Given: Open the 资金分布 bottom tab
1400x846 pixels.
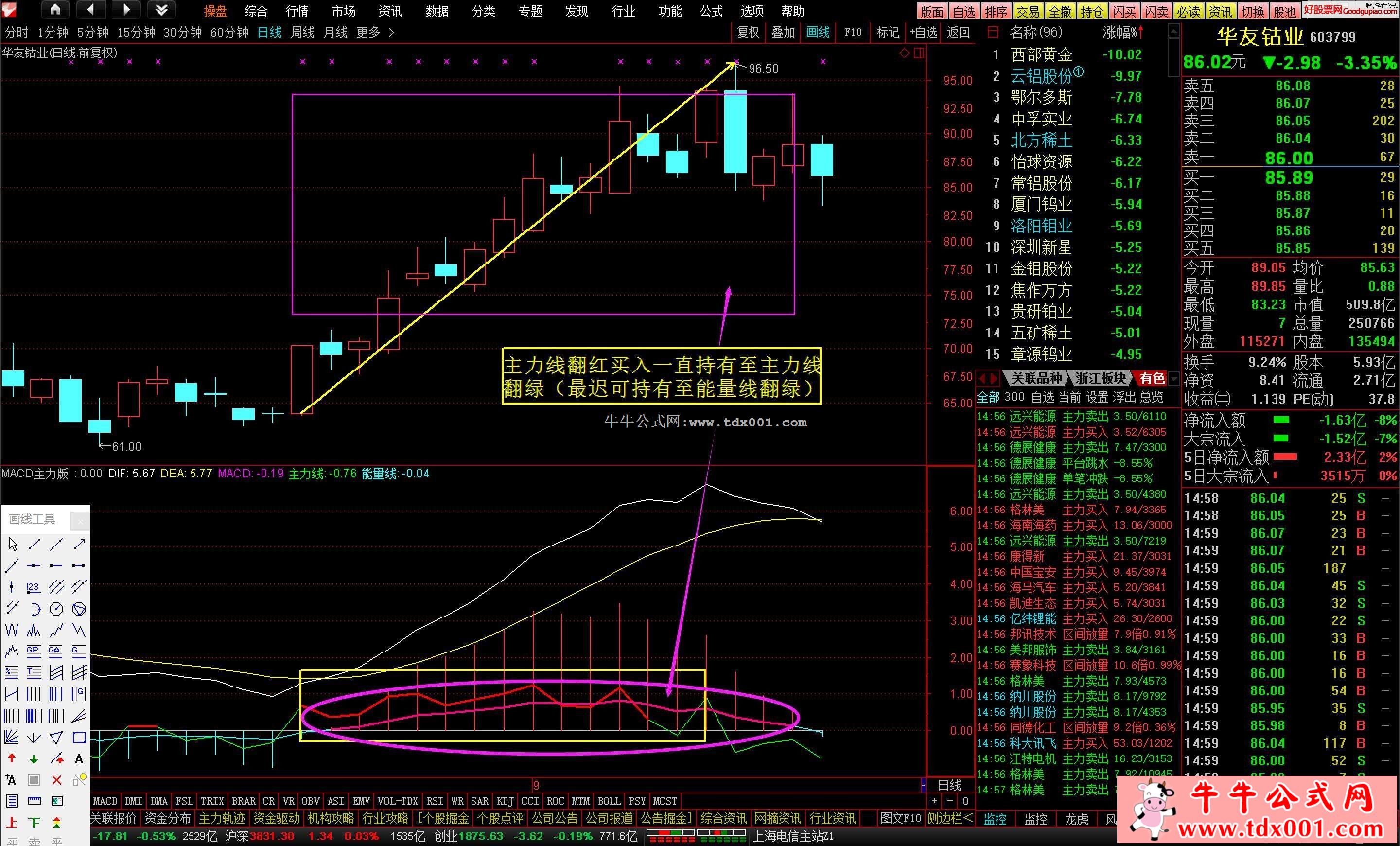Looking at the screenshot, I should pyautogui.click(x=167, y=818).
